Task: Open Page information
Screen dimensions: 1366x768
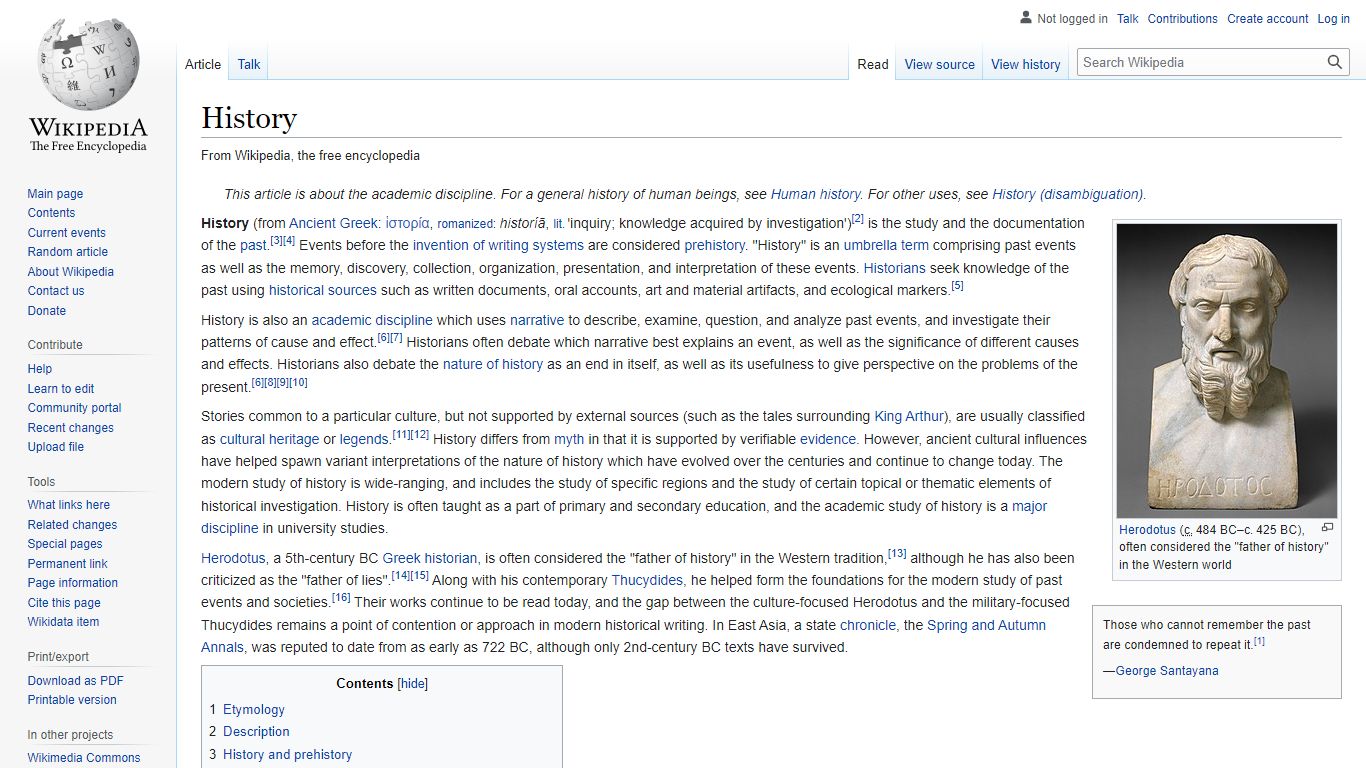Action: [72, 583]
